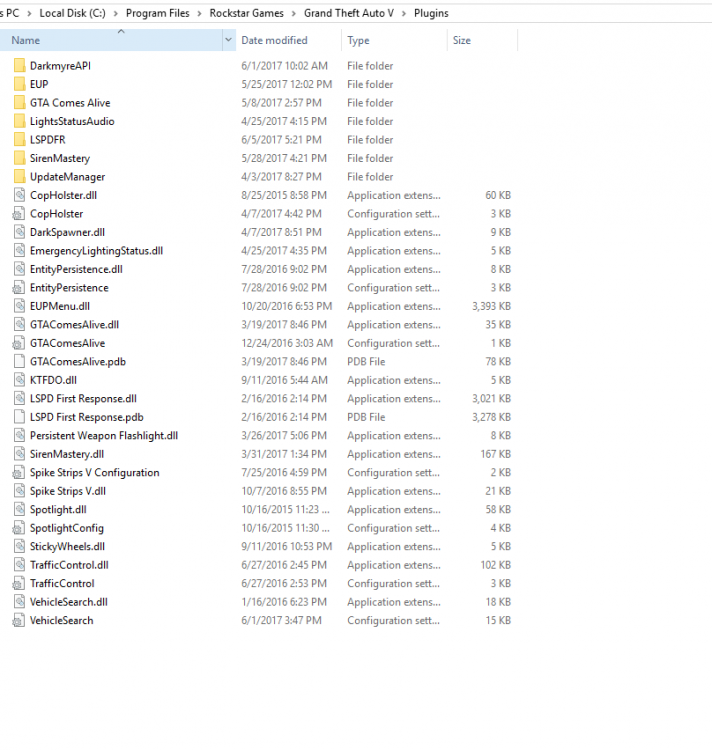Screen dimensions: 712x750
Task: Click the 9/11/2016 5:44 AM date of KTFDO.dll
Action: click(285, 380)
